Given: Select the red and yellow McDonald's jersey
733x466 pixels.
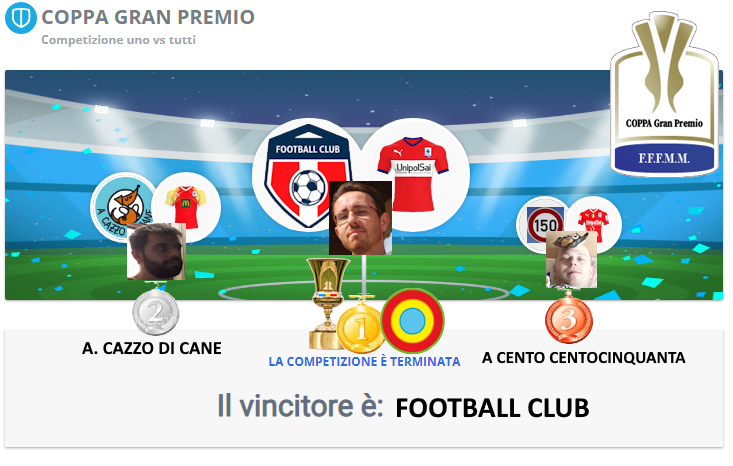Looking at the screenshot, I should tap(186, 206).
